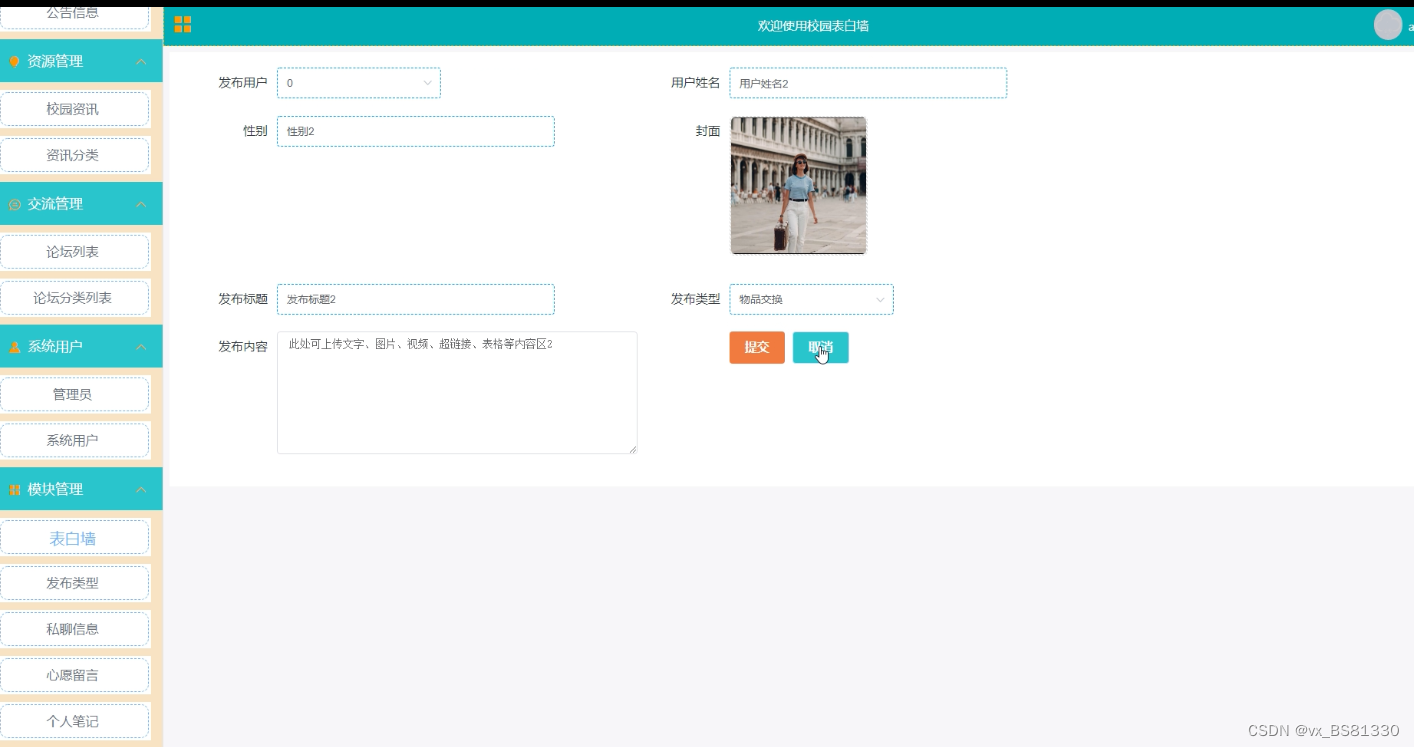Viewport: 1414px width, 747px height.
Task: Click the 发布内容 text area
Action: coord(457,393)
